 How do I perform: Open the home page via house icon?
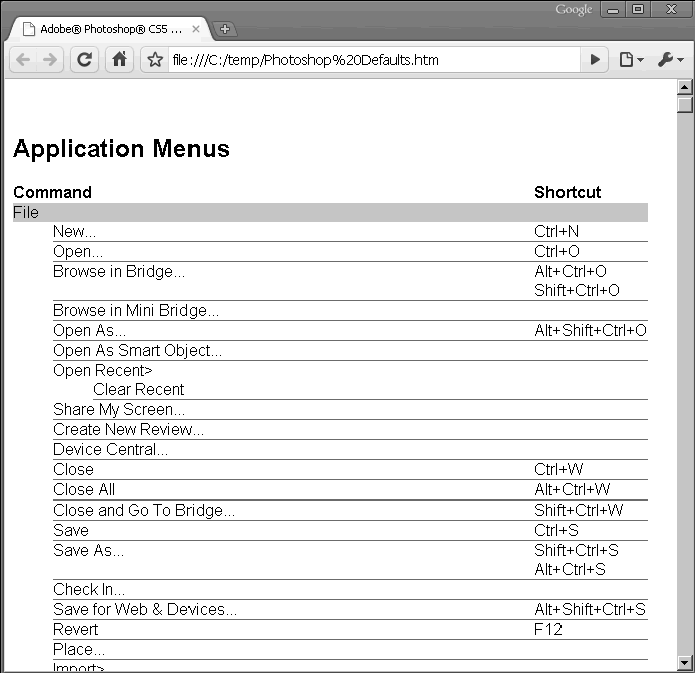tap(119, 59)
